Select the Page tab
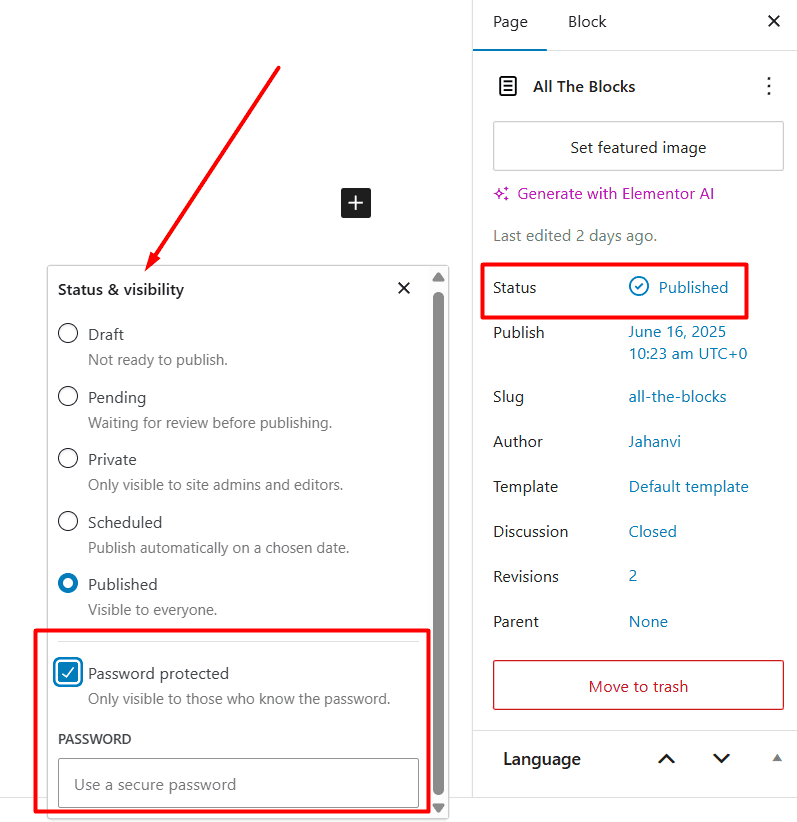Viewport: 797px width, 822px height. click(x=510, y=22)
